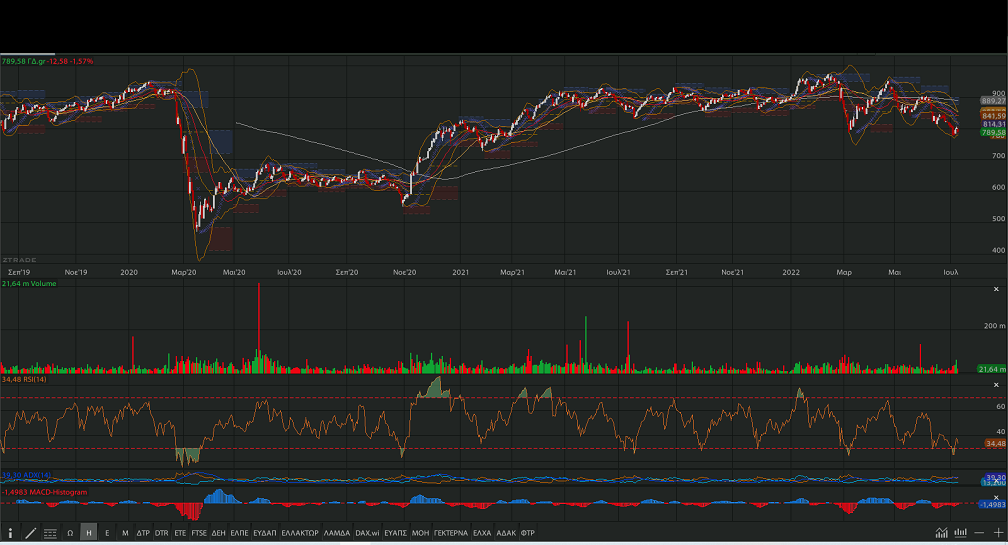
Task: Select the Μ monthly timeframe
Action: 125,533
